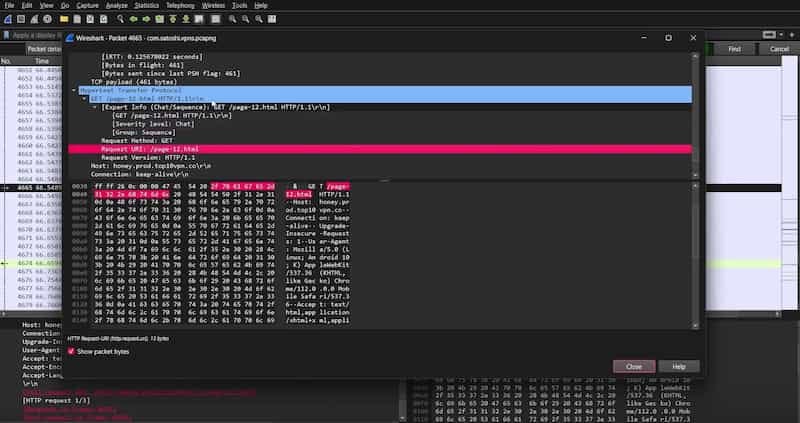Viewport: 800px width, 423px height.
Task: Close the capture file using the toolbar icon
Action: pyautogui.click(x=90, y=19)
